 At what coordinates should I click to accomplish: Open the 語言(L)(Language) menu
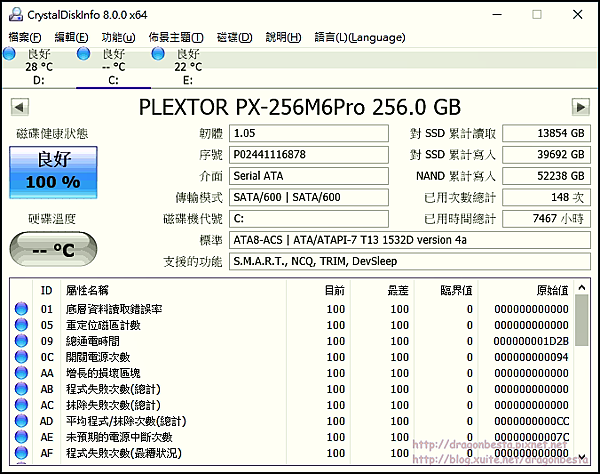pyautogui.click(x=360, y=37)
